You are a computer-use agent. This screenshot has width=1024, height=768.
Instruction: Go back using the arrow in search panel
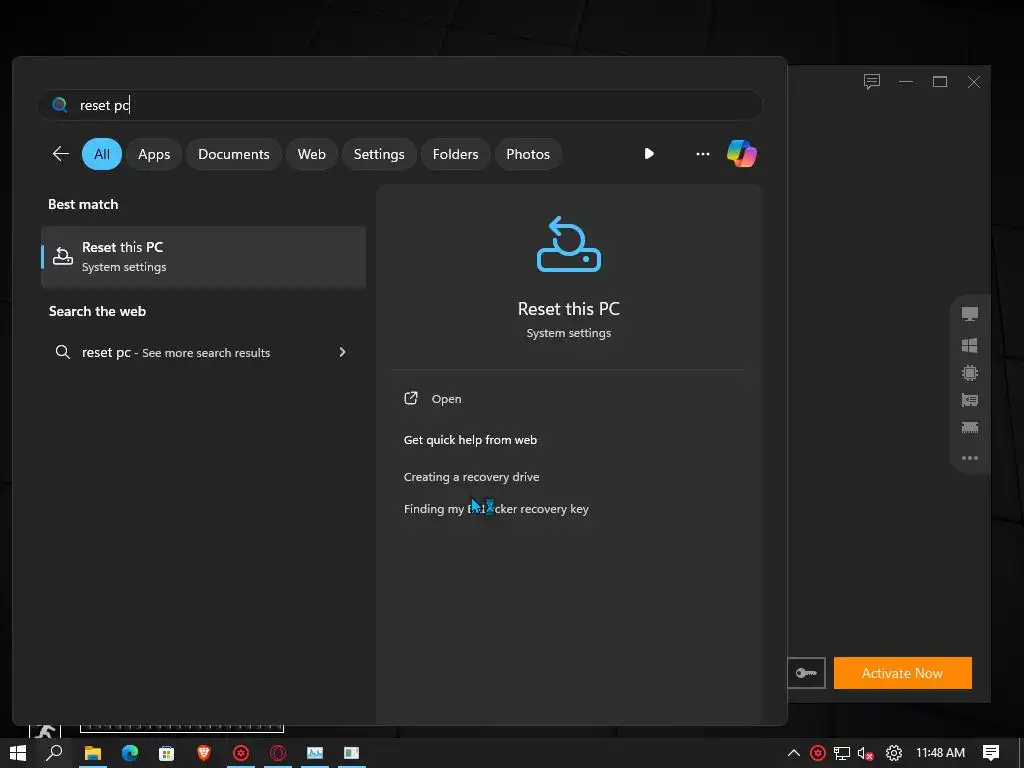pyautogui.click(x=61, y=154)
